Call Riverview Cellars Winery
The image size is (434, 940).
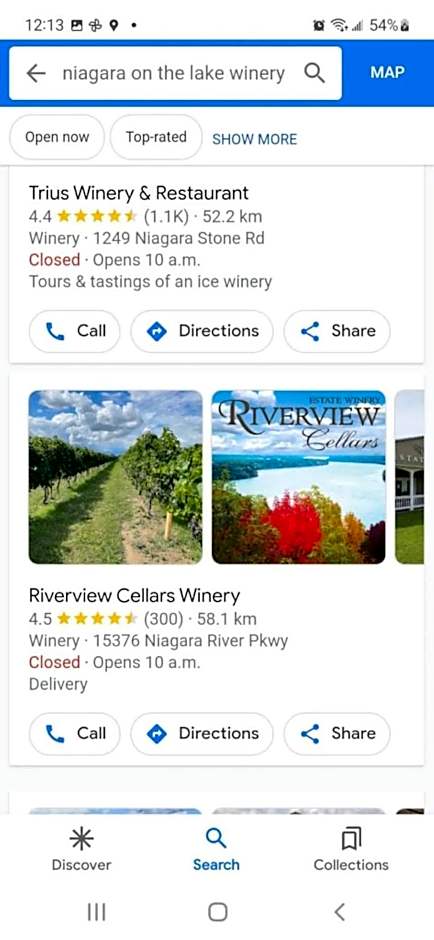tap(75, 733)
